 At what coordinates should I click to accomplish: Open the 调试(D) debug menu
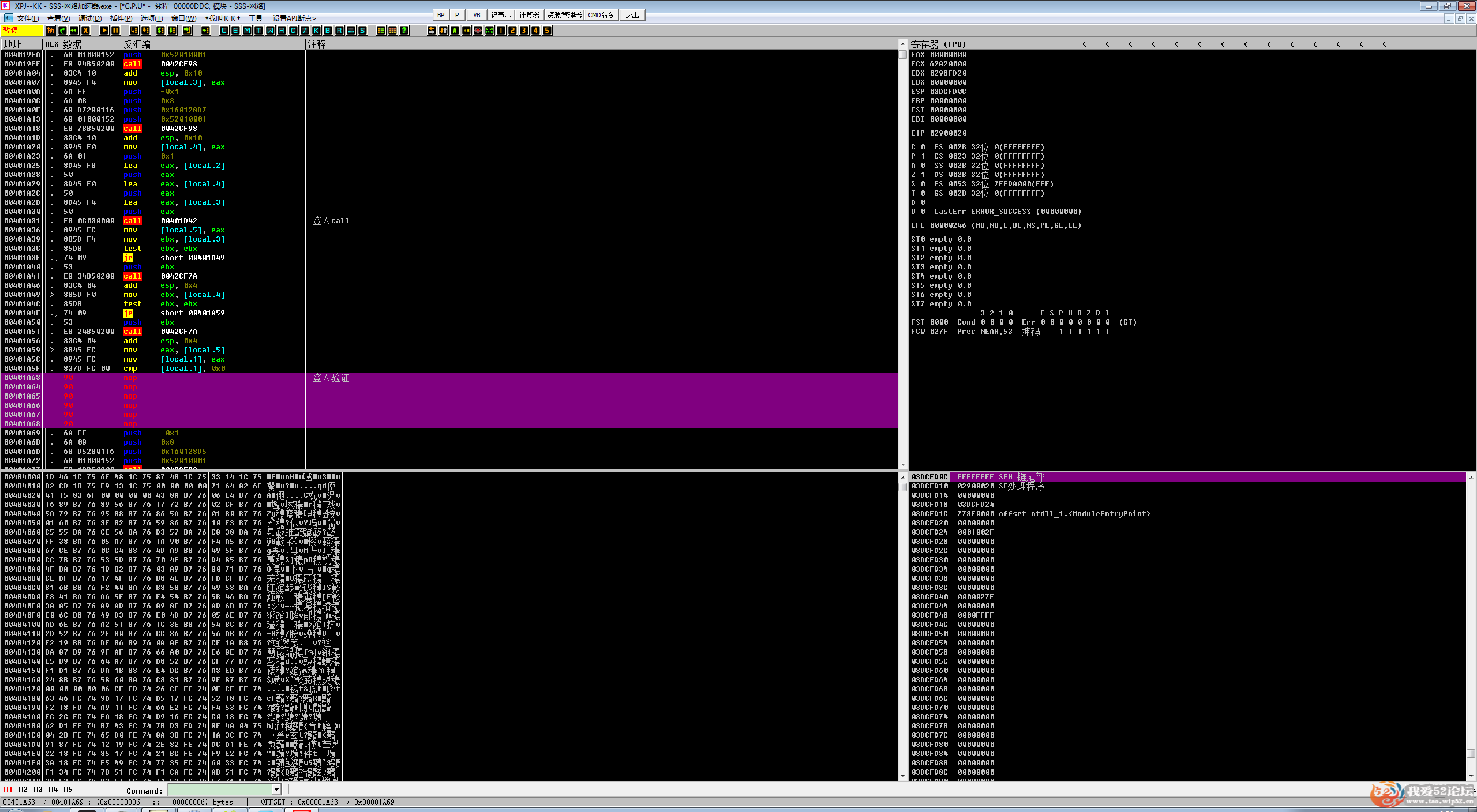(x=89, y=18)
